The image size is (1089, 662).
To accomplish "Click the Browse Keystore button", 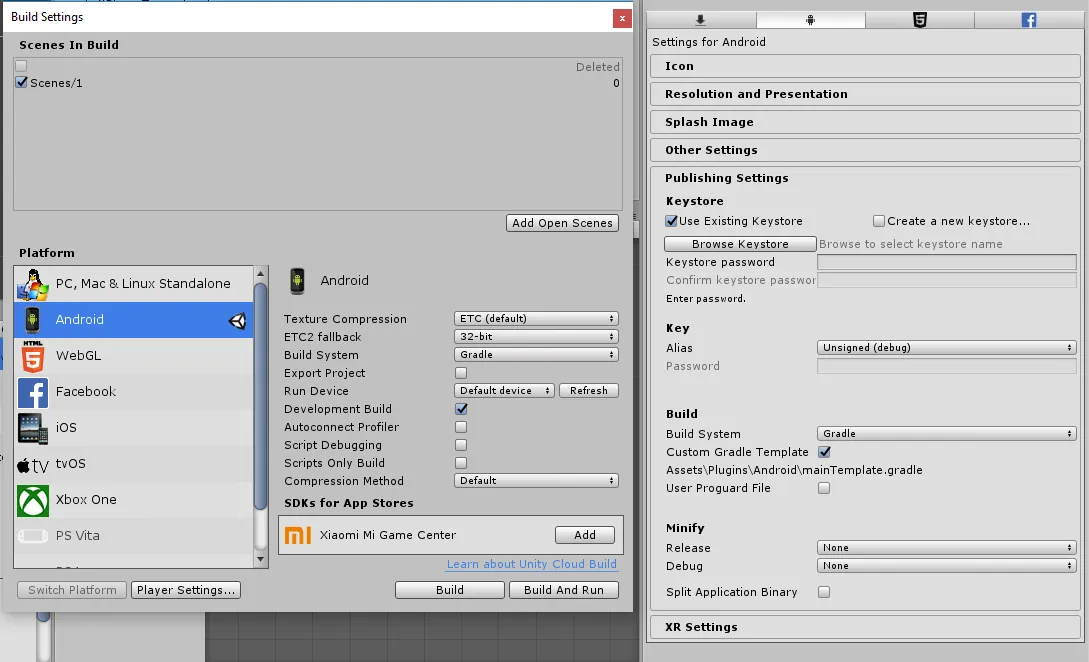I will point(740,245).
